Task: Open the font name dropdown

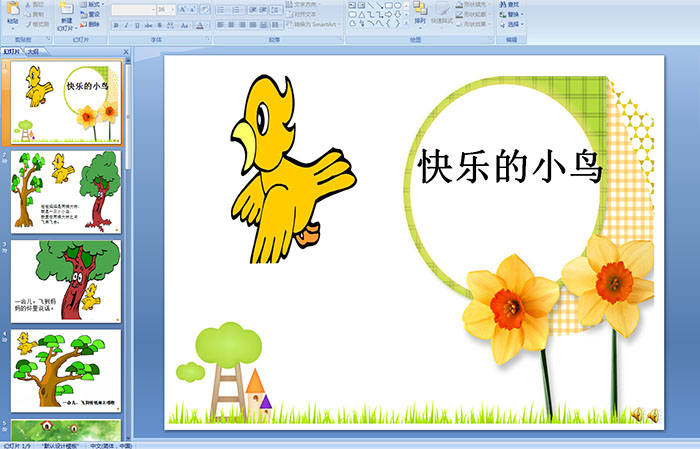Action: pyautogui.click(x=153, y=9)
